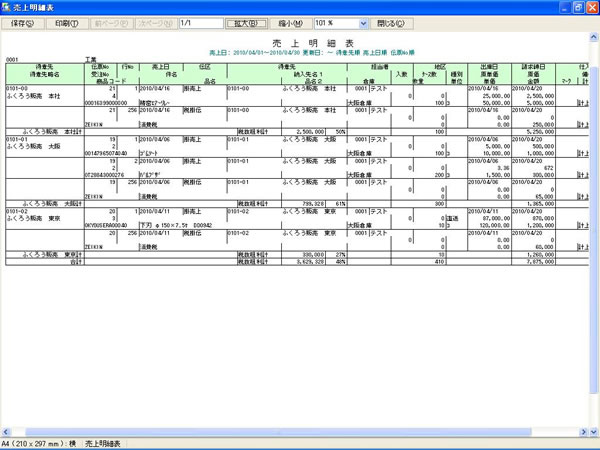Viewport: 600px width, 450px height.
Task: Click the unit price 120,000.00
Action: [495, 225]
